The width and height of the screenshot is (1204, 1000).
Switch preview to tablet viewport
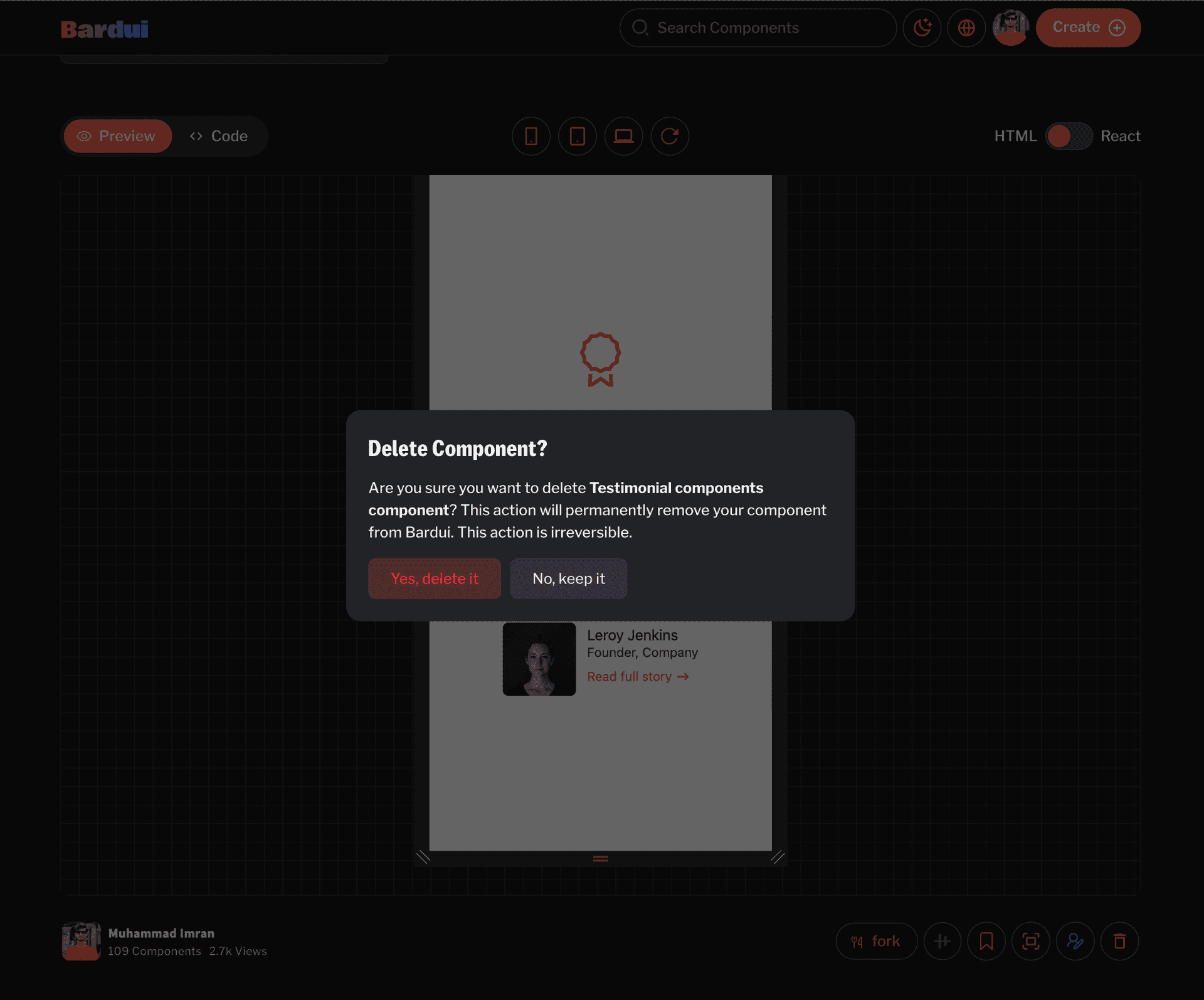pos(577,136)
